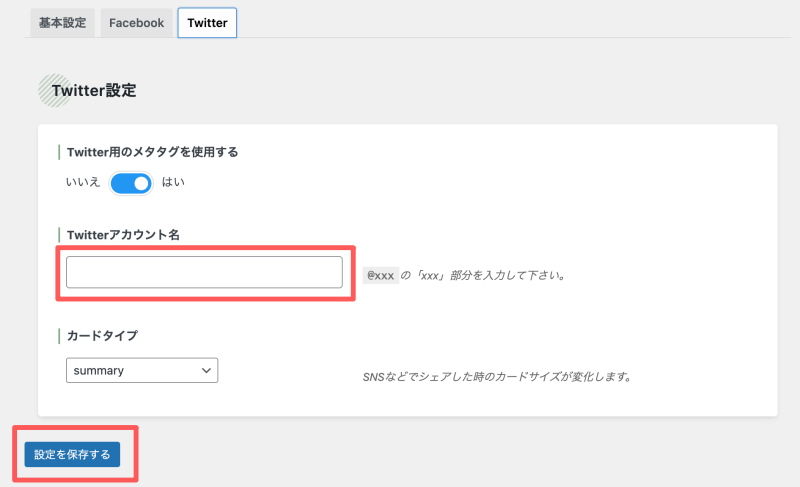Click the Twitter設定 heading text
Image resolution: width=800 pixels, height=487 pixels.
[94, 90]
